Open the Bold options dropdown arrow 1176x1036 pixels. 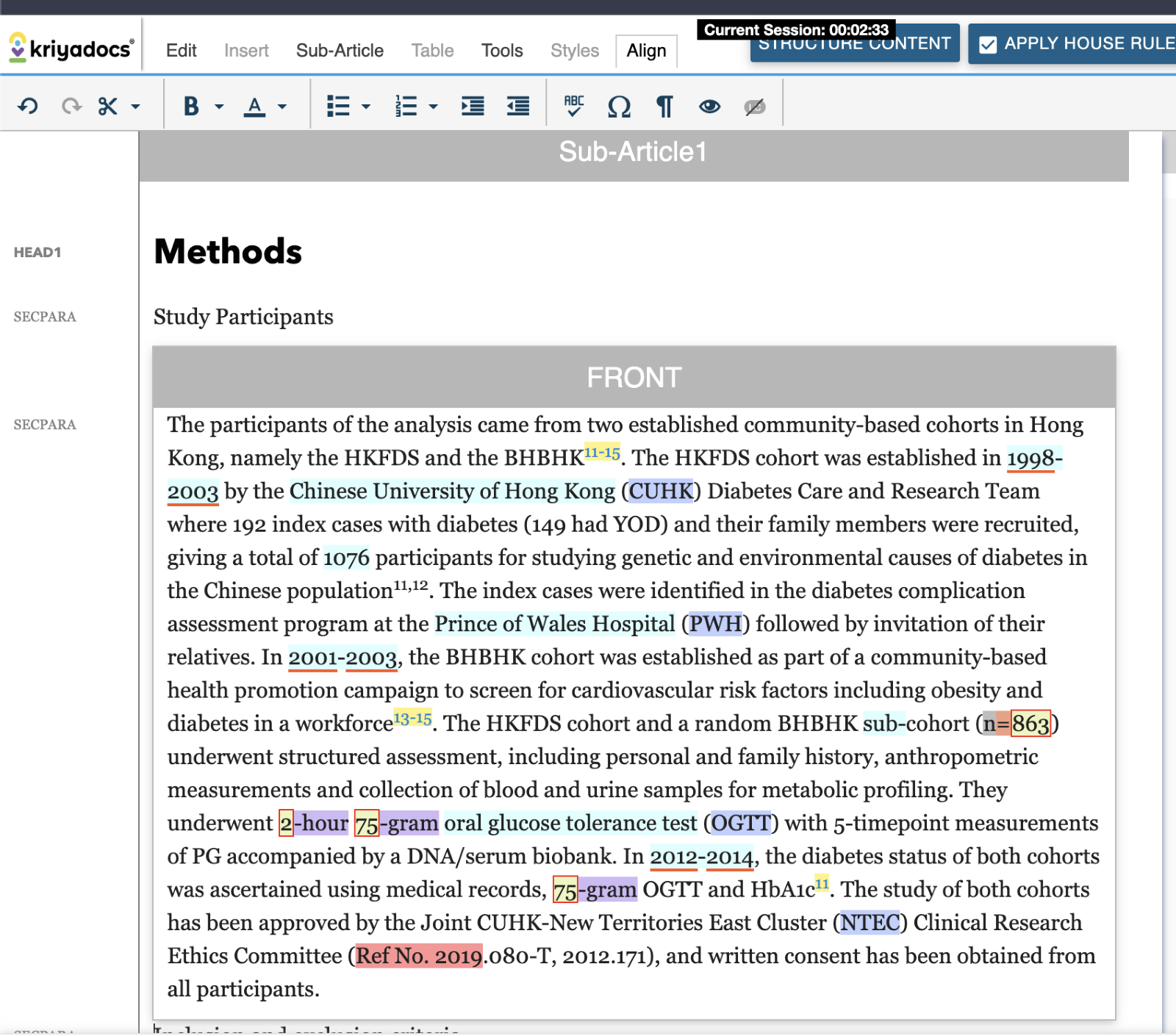219,107
